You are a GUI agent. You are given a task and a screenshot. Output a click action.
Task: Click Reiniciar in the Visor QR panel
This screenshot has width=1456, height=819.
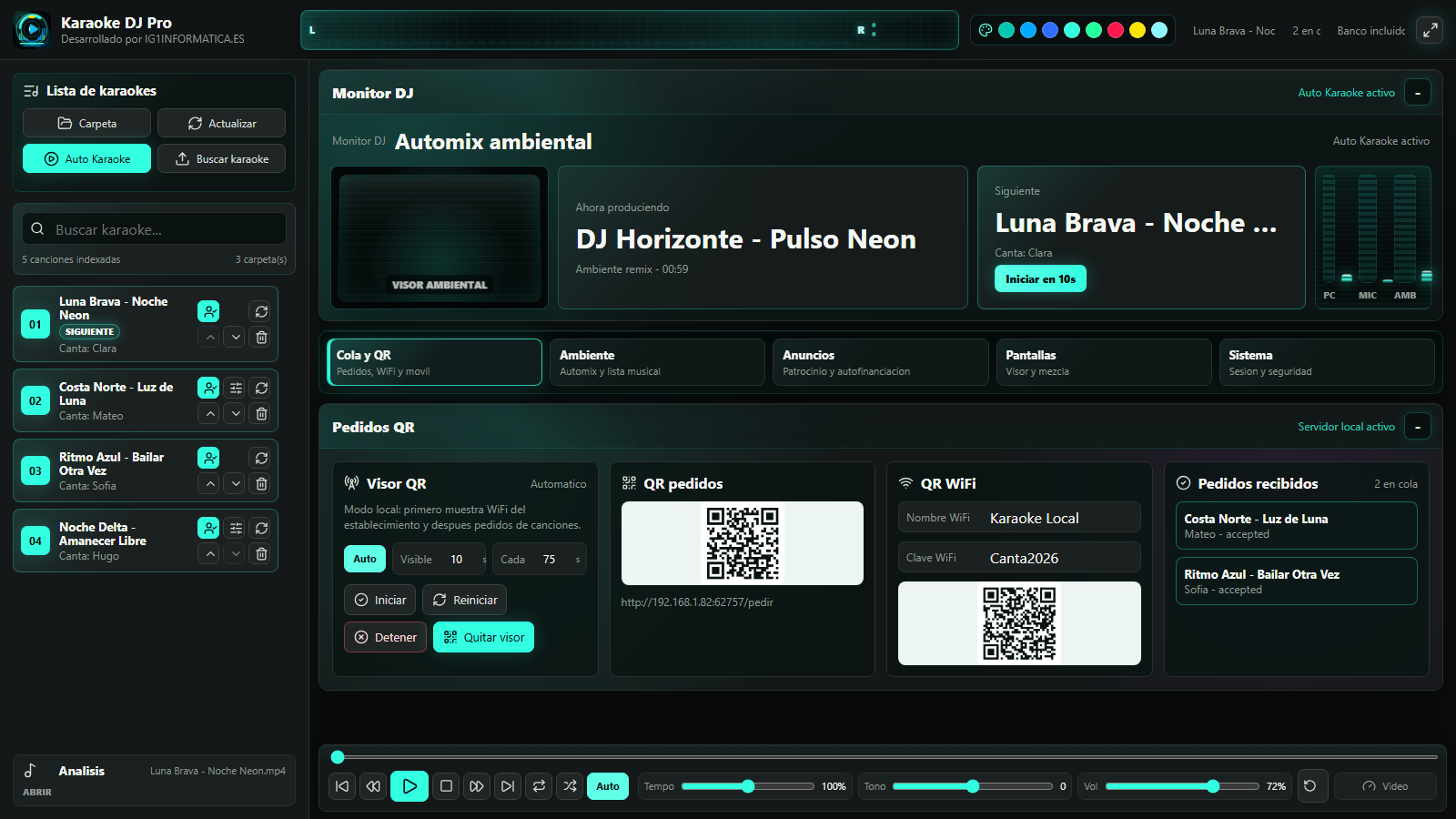click(x=464, y=600)
